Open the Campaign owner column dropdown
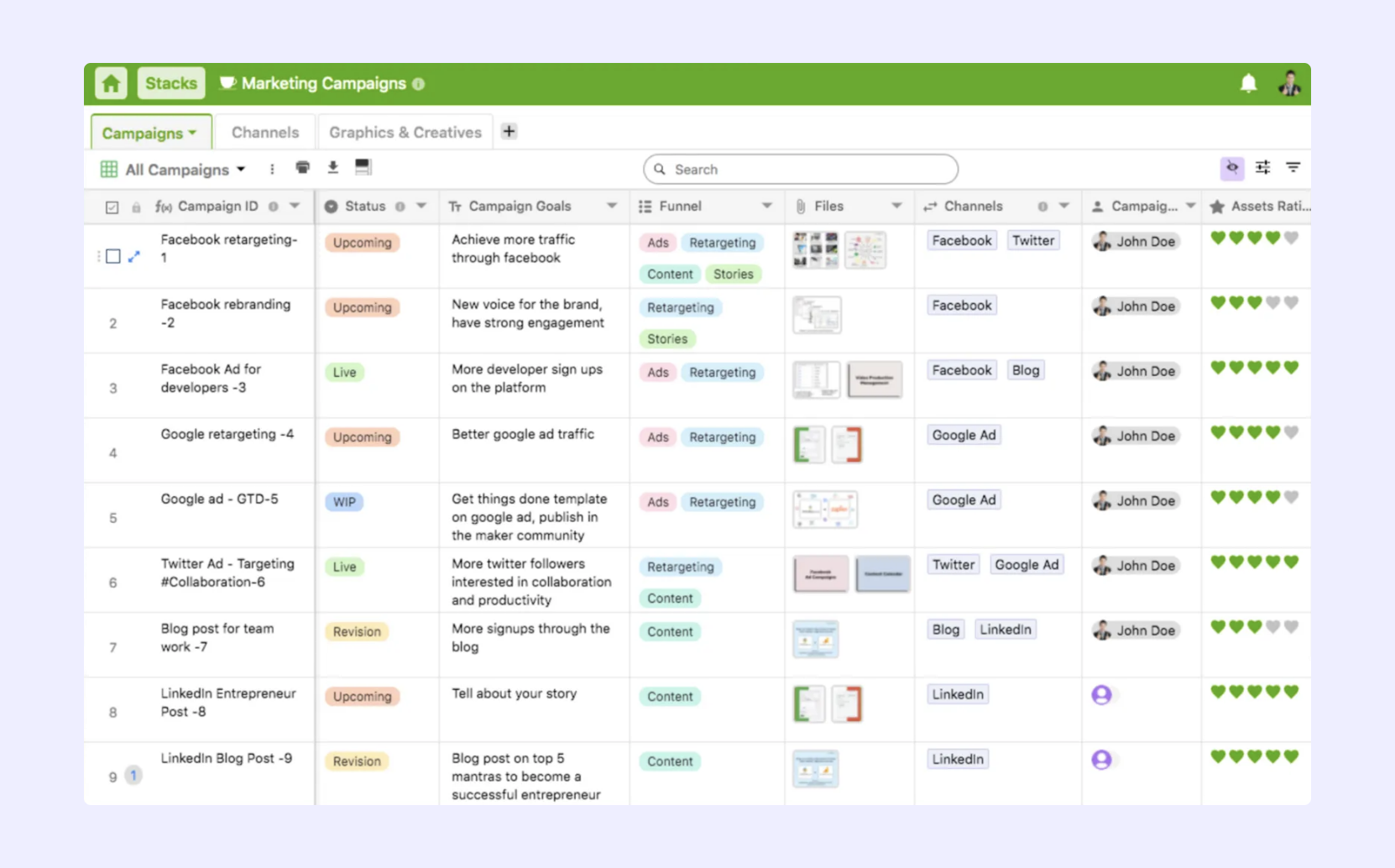1395x868 pixels. (x=1190, y=206)
